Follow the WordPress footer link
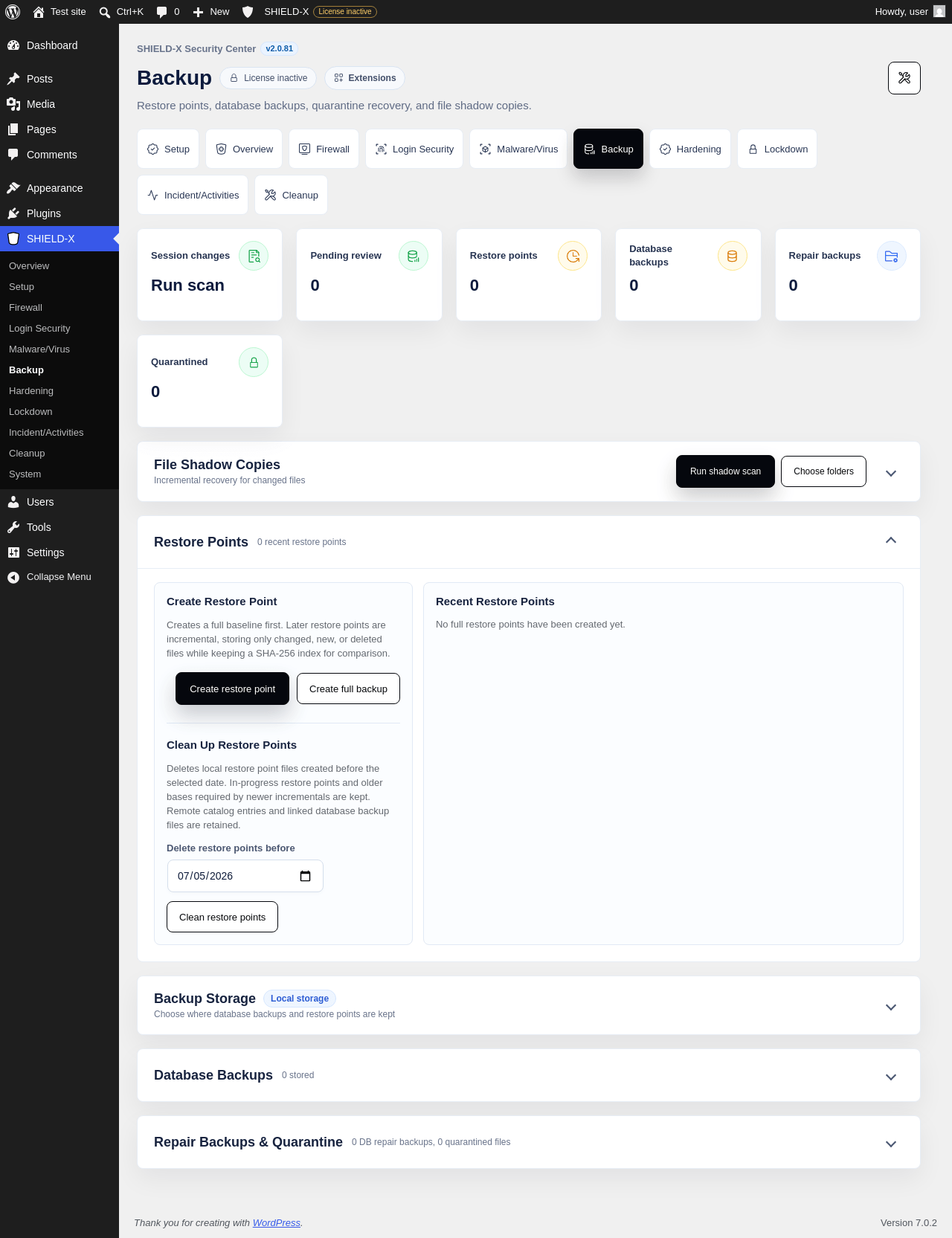The image size is (952, 1238). pyautogui.click(x=277, y=1222)
